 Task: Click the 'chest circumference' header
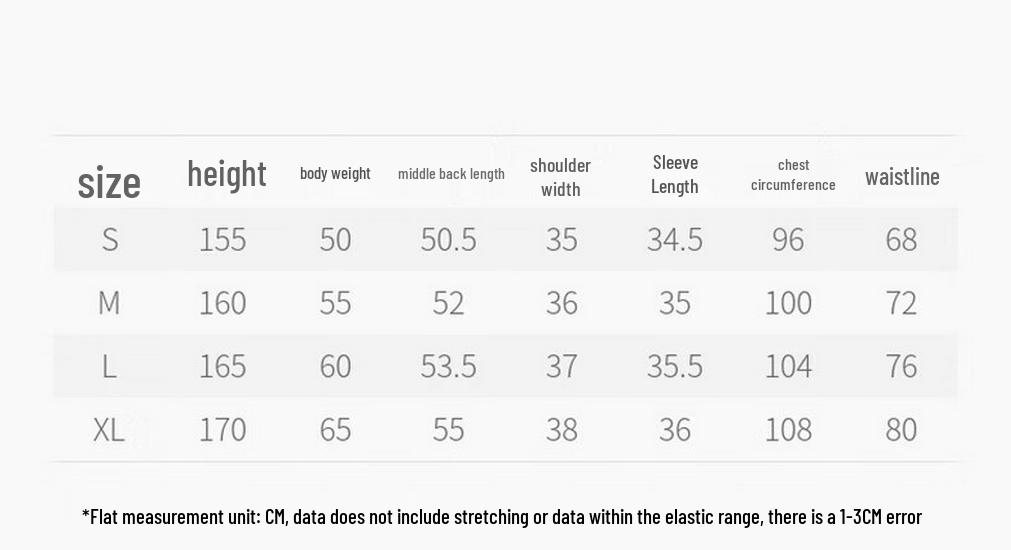click(x=793, y=175)
